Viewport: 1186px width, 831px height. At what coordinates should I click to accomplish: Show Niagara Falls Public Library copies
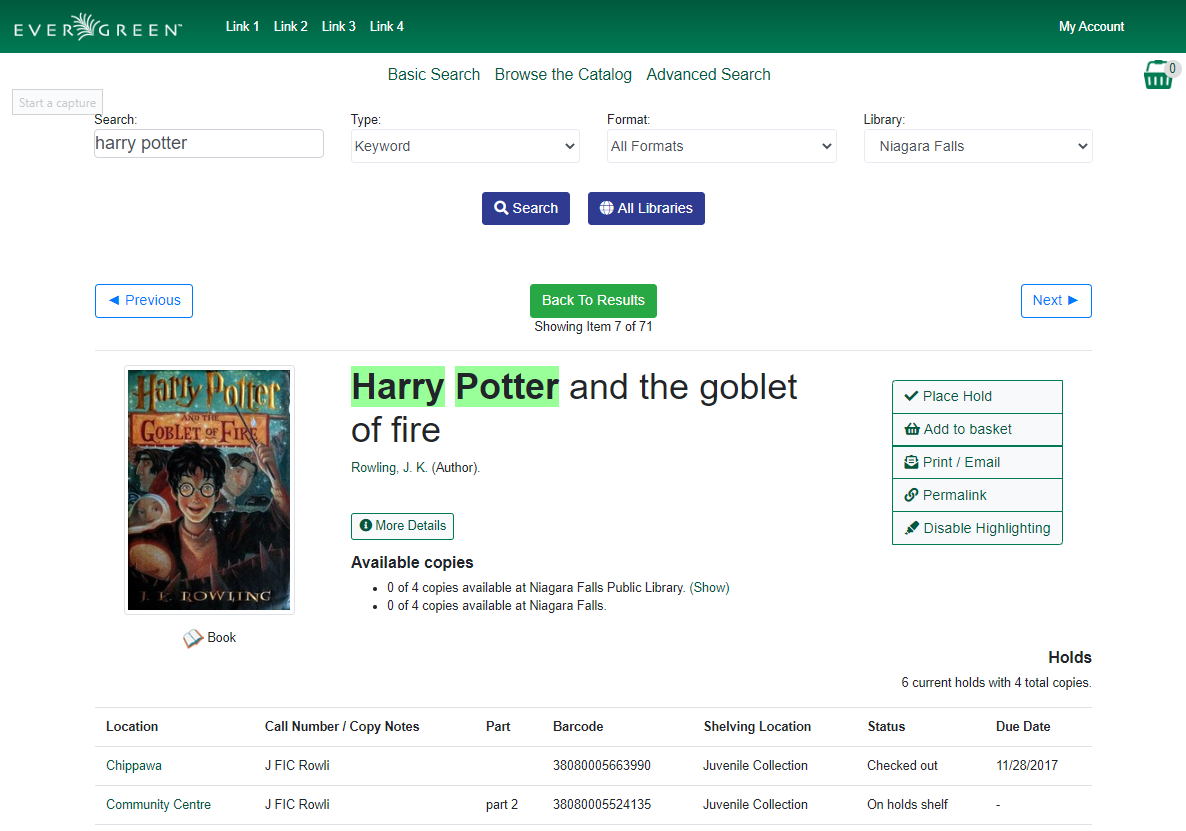(x=709, y=588)
